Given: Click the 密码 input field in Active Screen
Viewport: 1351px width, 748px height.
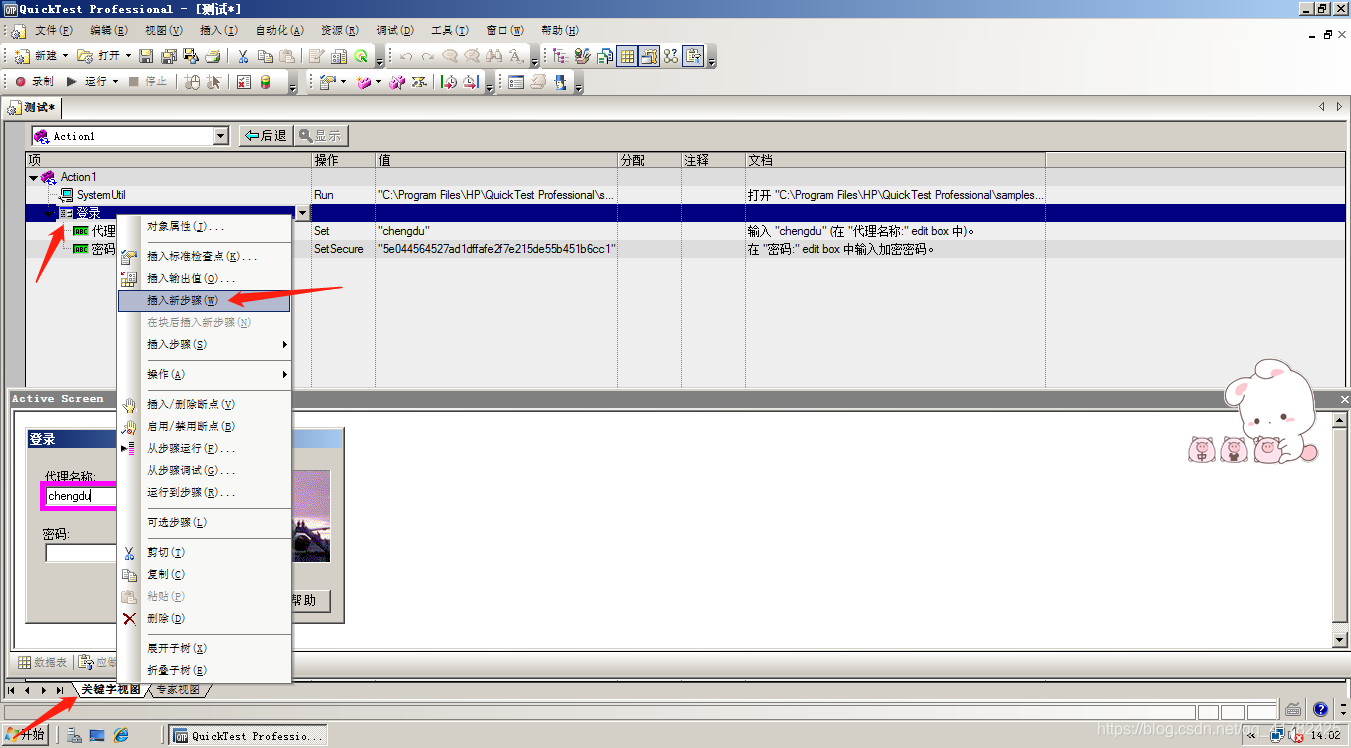Looking at the screenshot, I should point(82,553).
